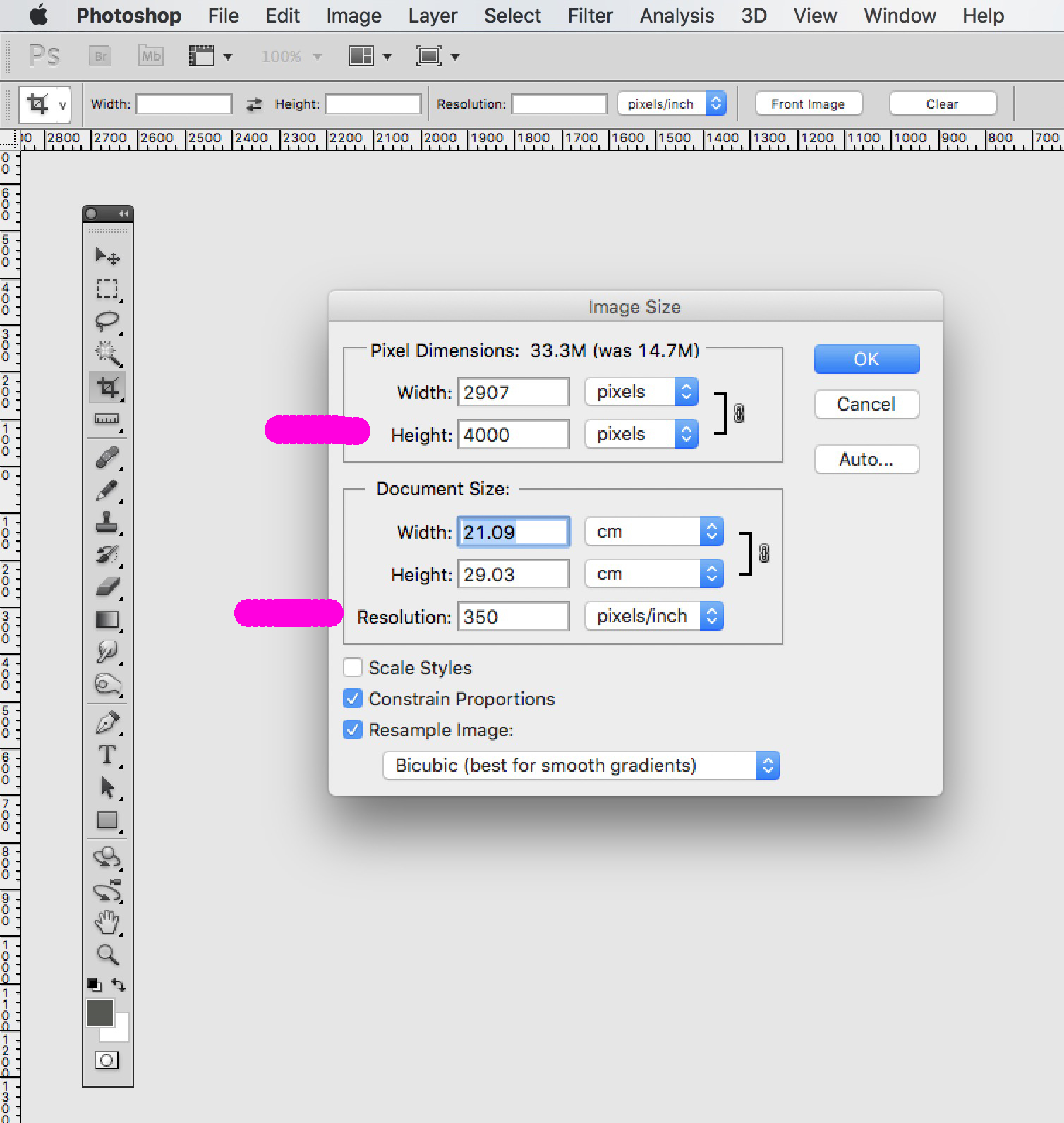Click the Pen tool icon
This screenshot has width=1064, height=1123.
tap(107, 722)
